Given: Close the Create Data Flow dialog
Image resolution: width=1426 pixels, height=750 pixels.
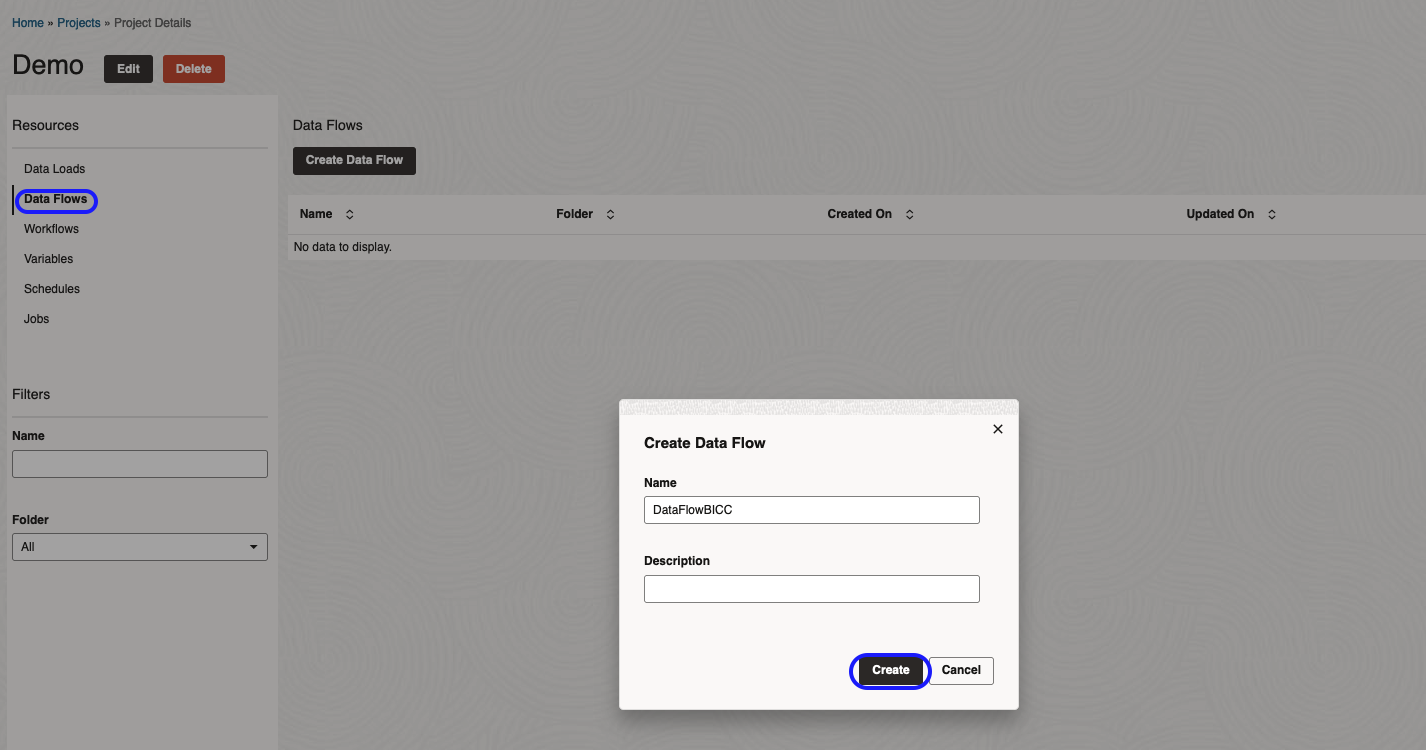Looking at the screenshot, I should point(997,428).
